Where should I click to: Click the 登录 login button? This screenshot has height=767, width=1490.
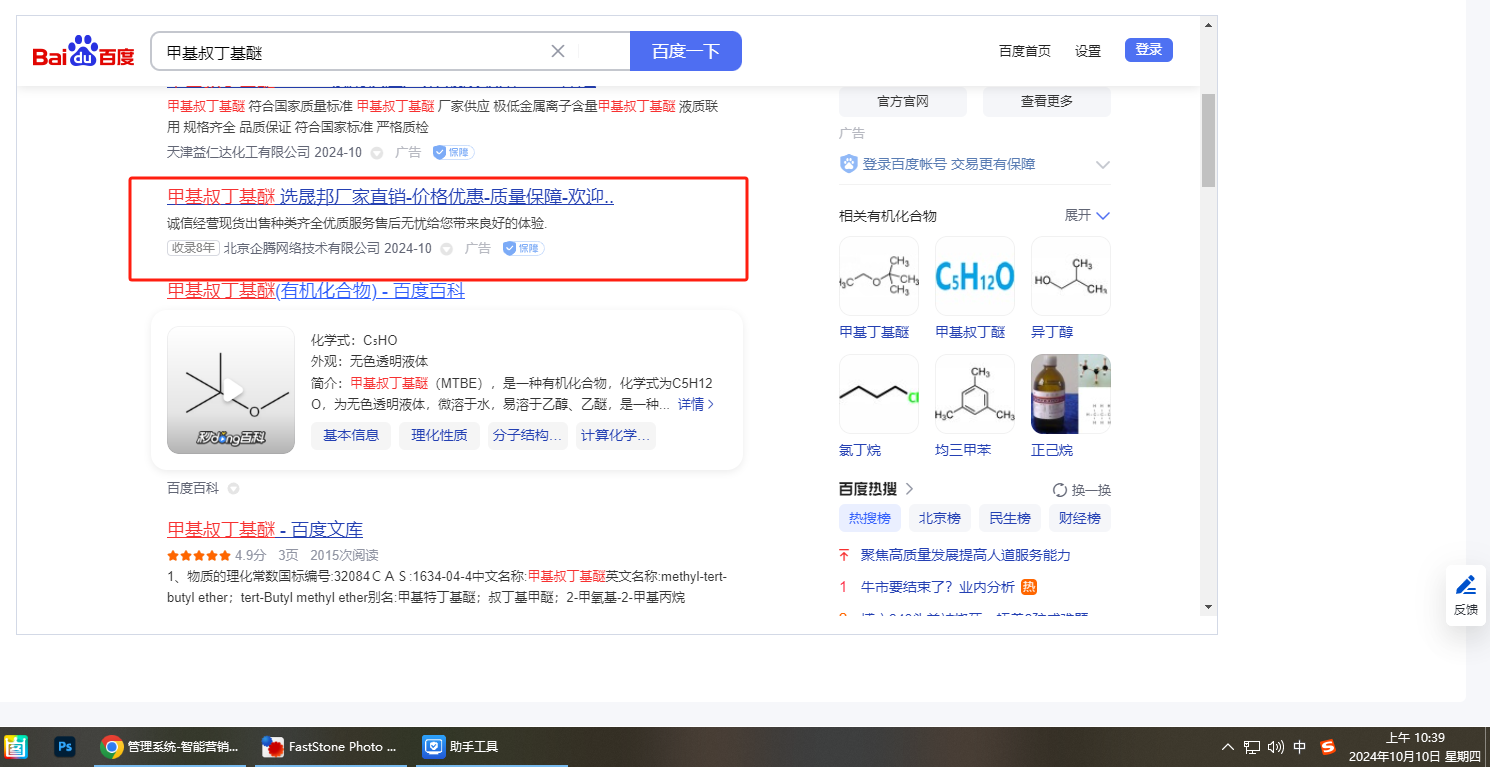[x=1148, y=50]
